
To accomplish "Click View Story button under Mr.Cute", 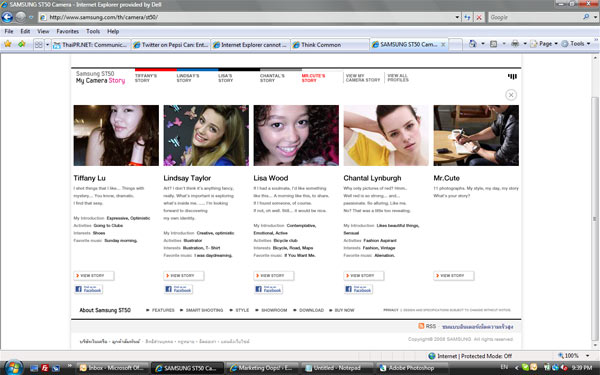I will [x=453, y=276].
